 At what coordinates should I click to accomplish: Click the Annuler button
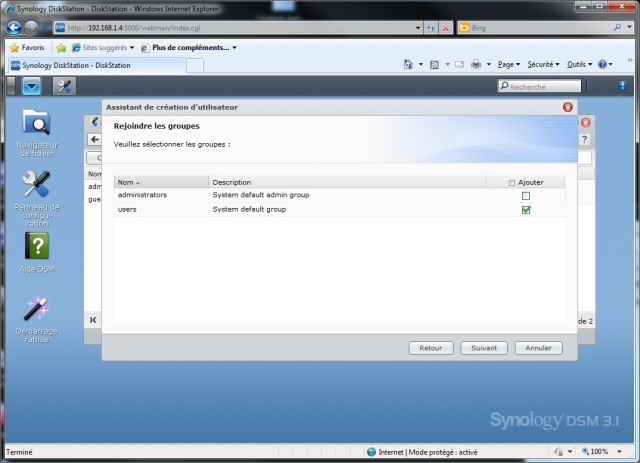[x=538, y=348]
